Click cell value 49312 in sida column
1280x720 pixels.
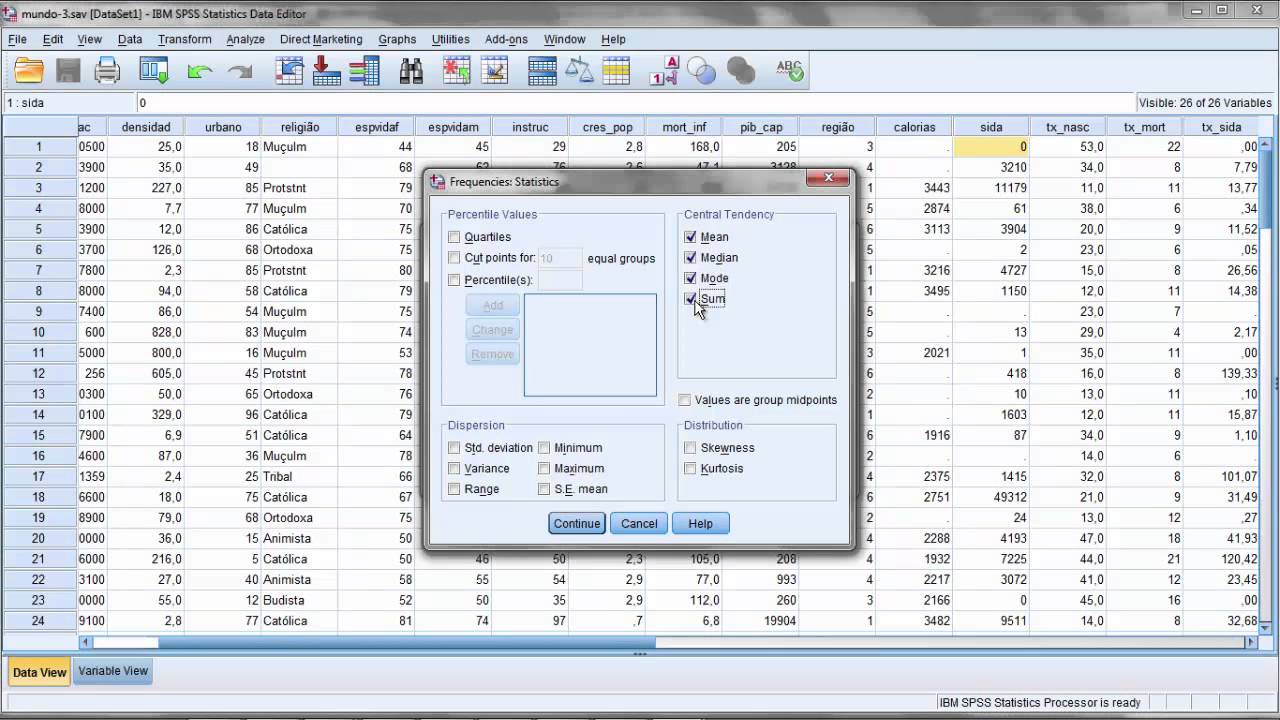click(x=991, y=497)
